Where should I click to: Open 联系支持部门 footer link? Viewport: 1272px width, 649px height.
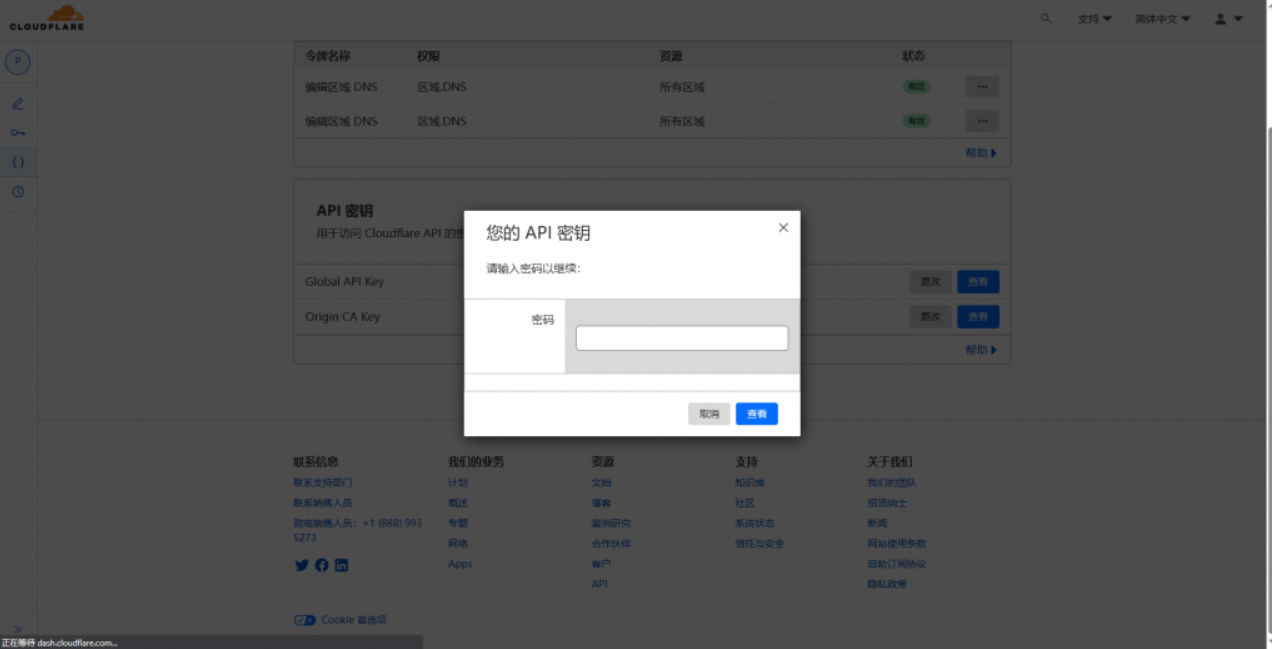click(323, 482)
